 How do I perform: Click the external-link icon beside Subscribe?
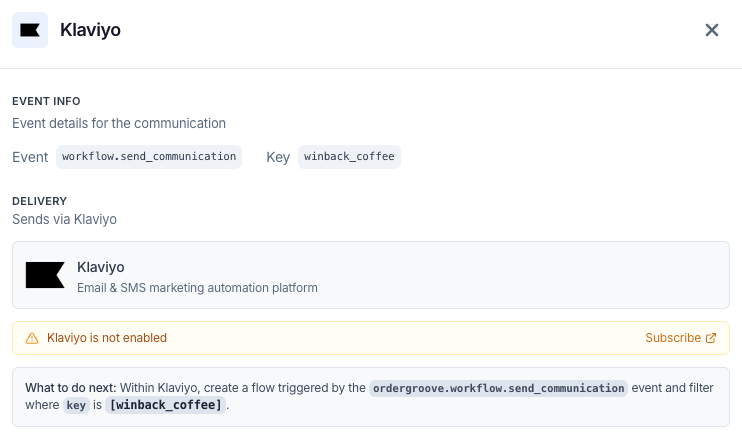pos(711,338)
